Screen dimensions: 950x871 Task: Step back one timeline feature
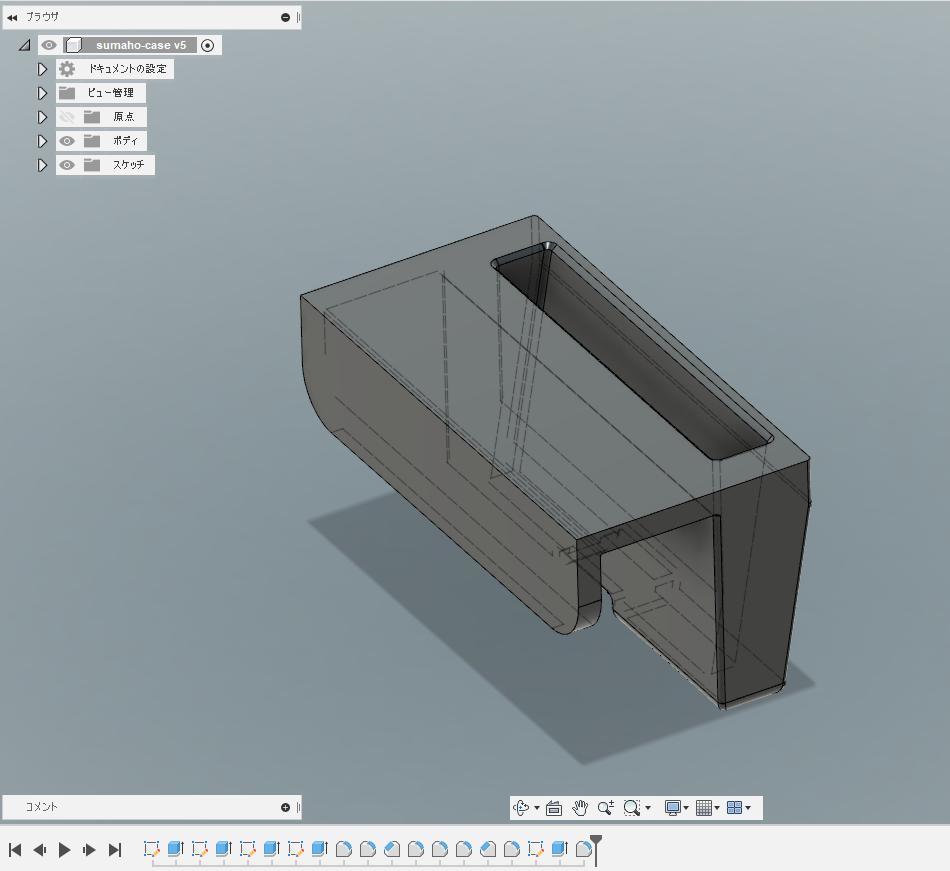coord(39,850)
